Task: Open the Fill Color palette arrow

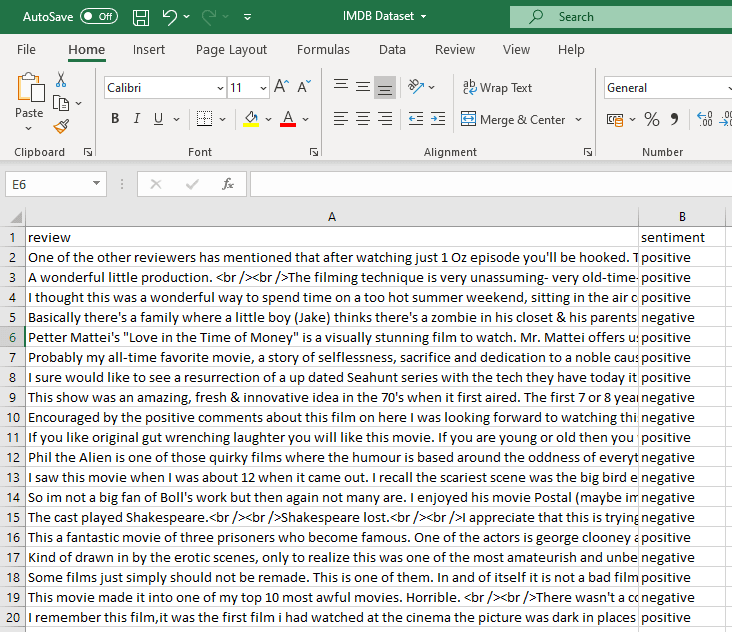Action: pos(268,119)
